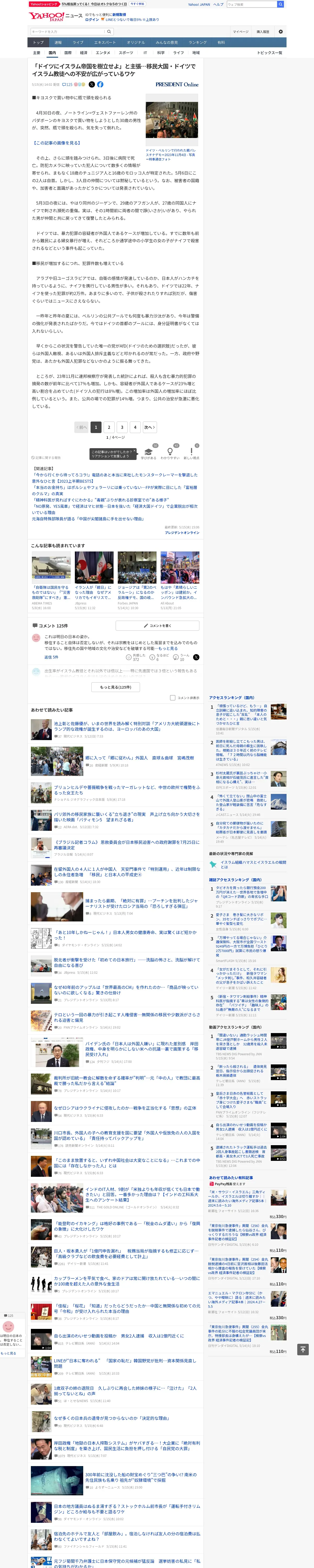Open settings gear icon in header
Screen dimensions: 314x1568
tap(281, 32)
